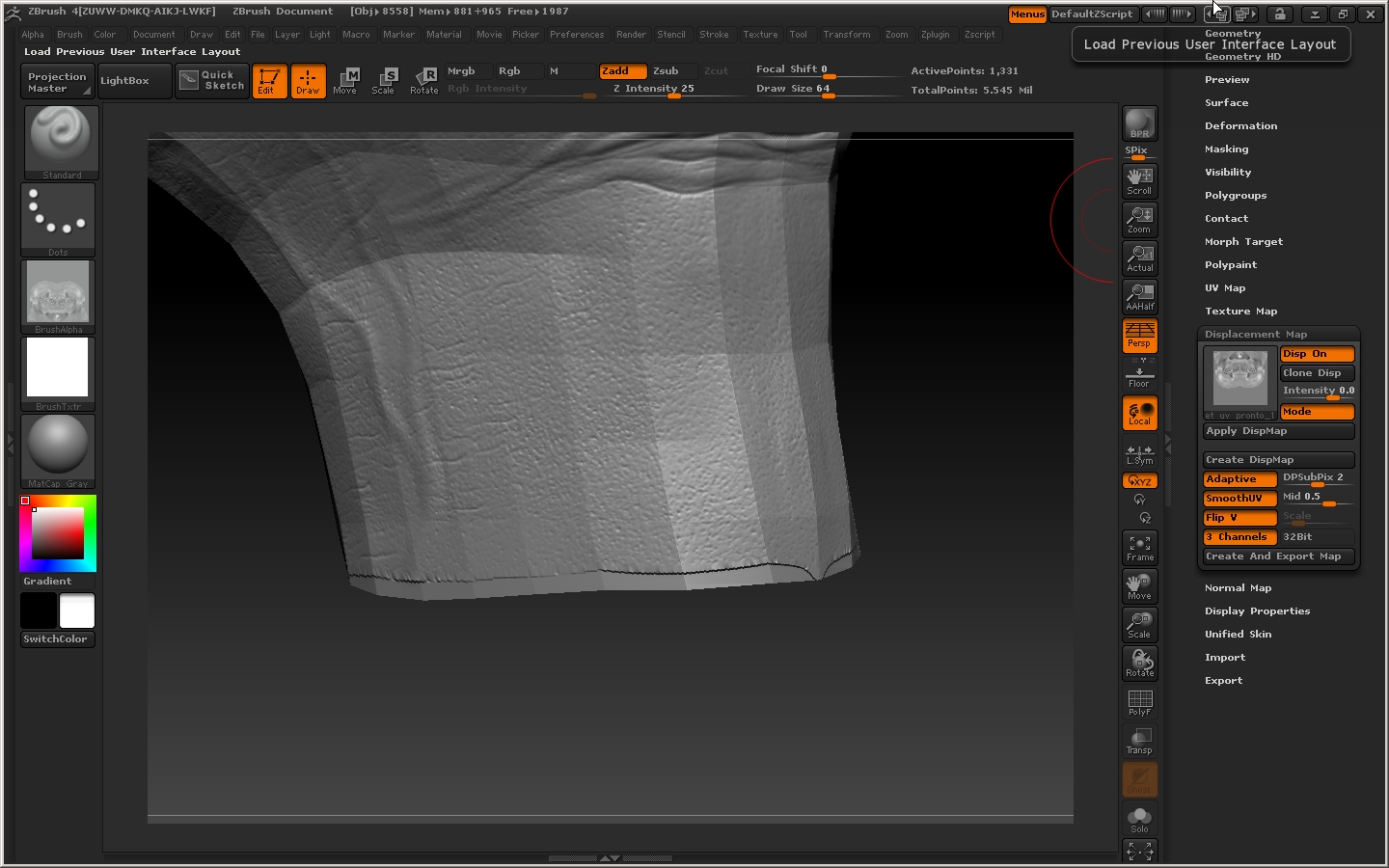The image size is (1389, 868).
Task: Expand the Normal Map section
Action: [x=1238, y=588]
